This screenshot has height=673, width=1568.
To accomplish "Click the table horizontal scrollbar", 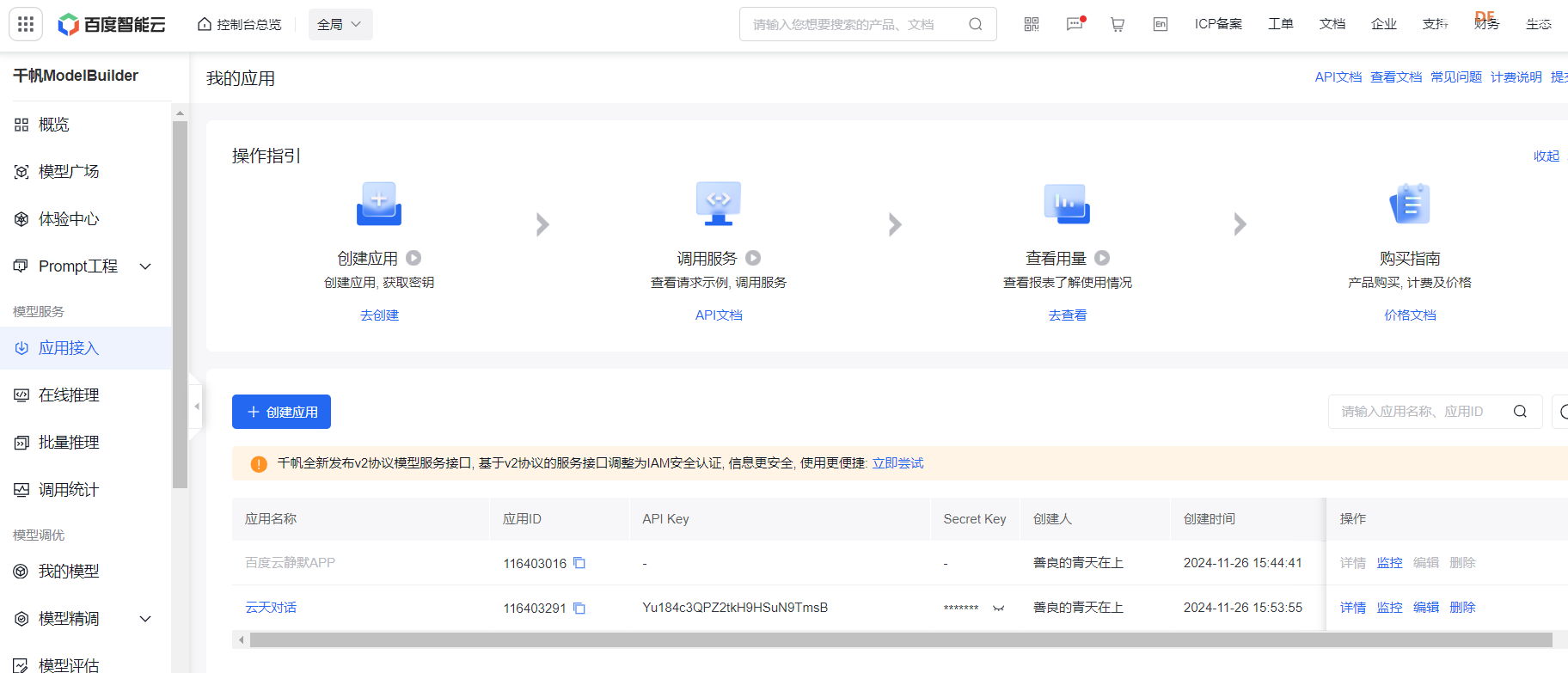I will click(900, 640).
